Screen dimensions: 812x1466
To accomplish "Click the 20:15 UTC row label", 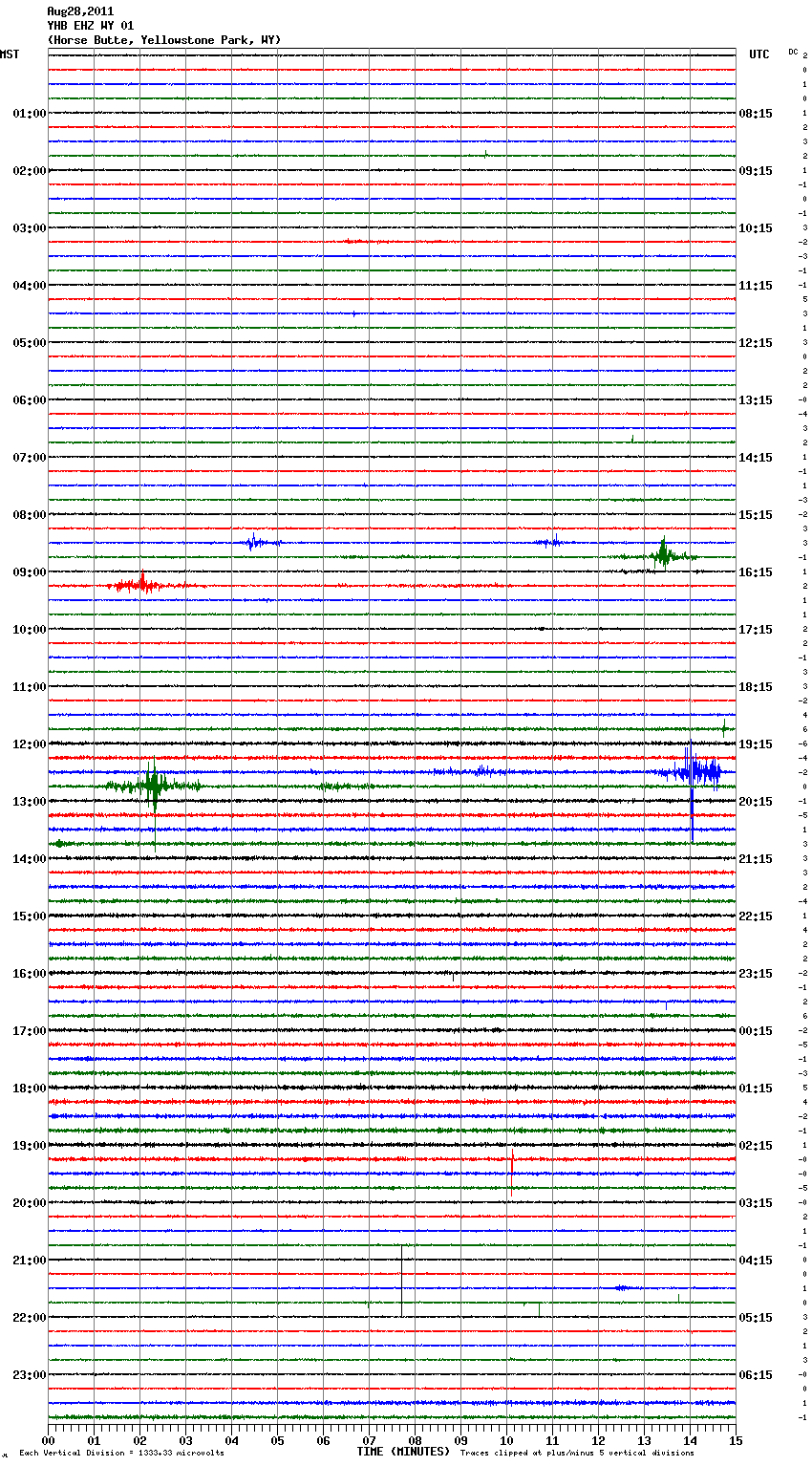I will click(x=756, y=802).
